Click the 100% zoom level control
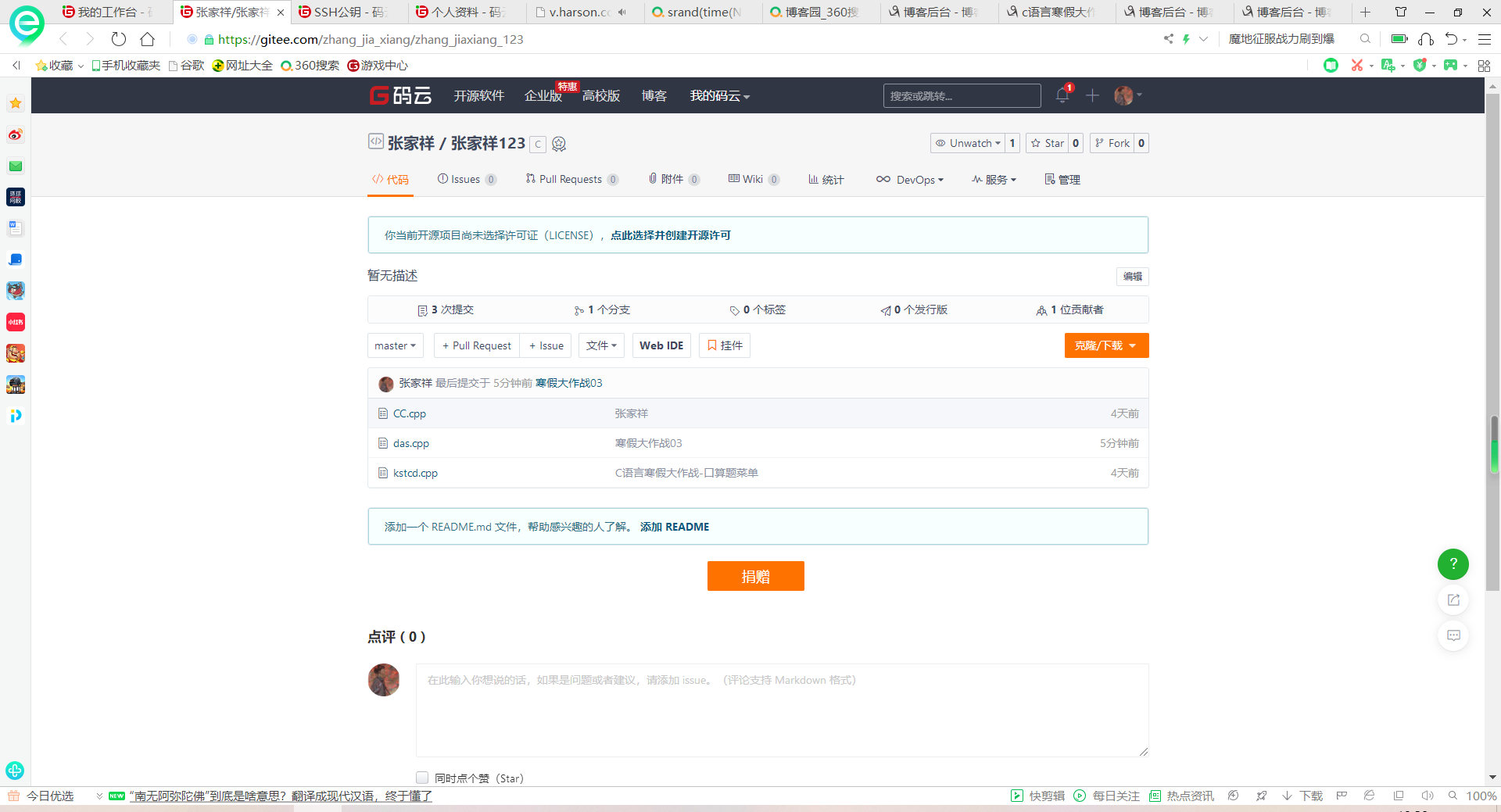1501x812 pixels. [x=1481, y=796]
